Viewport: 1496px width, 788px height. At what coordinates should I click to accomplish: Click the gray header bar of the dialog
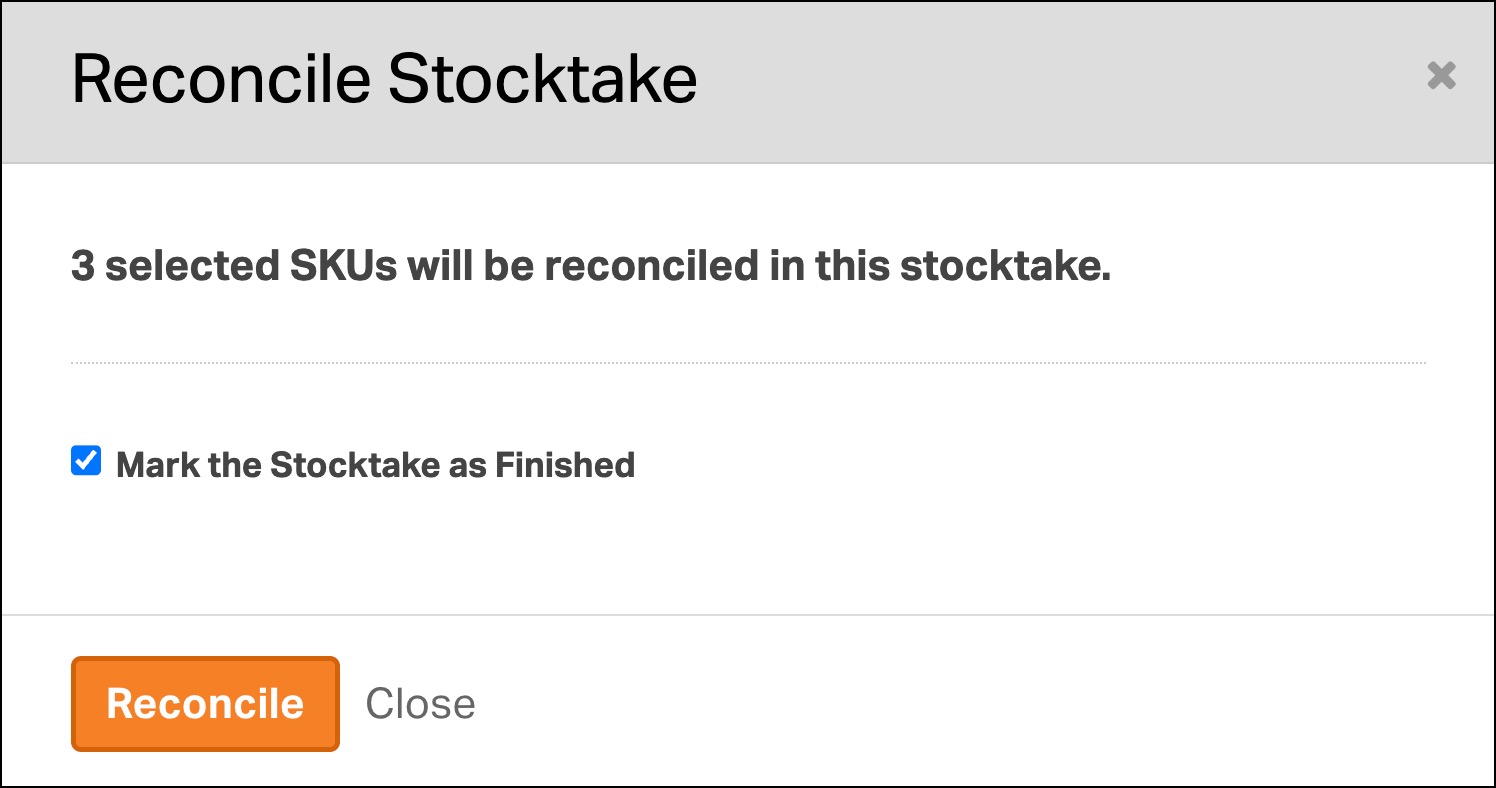[1000, 80]
